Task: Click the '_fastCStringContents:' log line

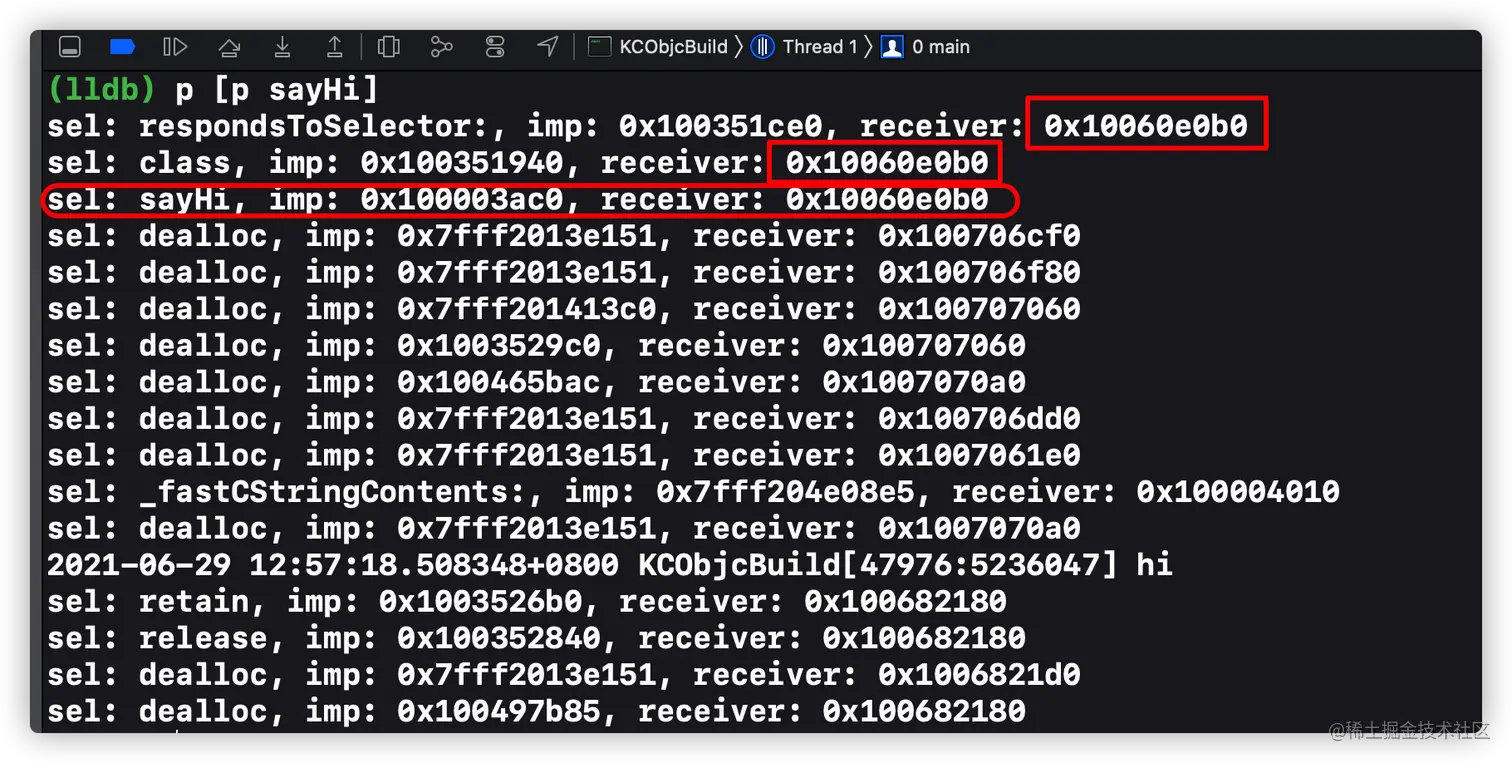Action: 693,491
